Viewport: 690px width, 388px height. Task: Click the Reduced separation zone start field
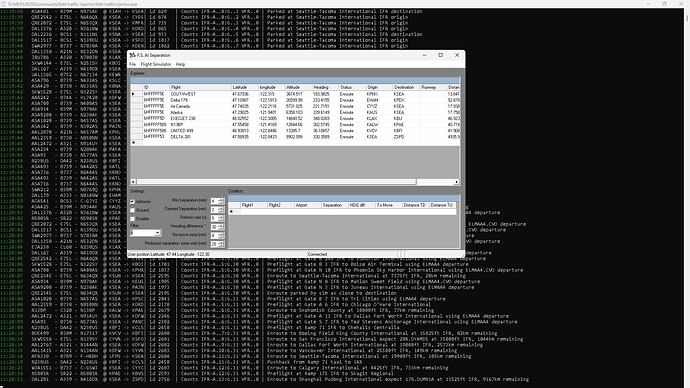(x=214, y=244)
